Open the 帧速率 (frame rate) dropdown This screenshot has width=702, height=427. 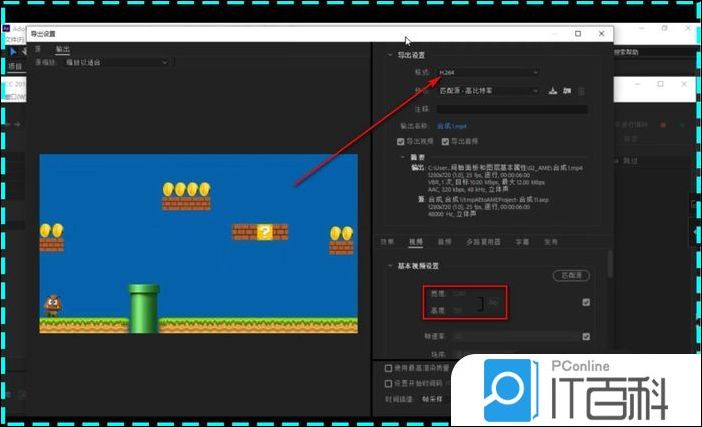click(x=515, y=336)
